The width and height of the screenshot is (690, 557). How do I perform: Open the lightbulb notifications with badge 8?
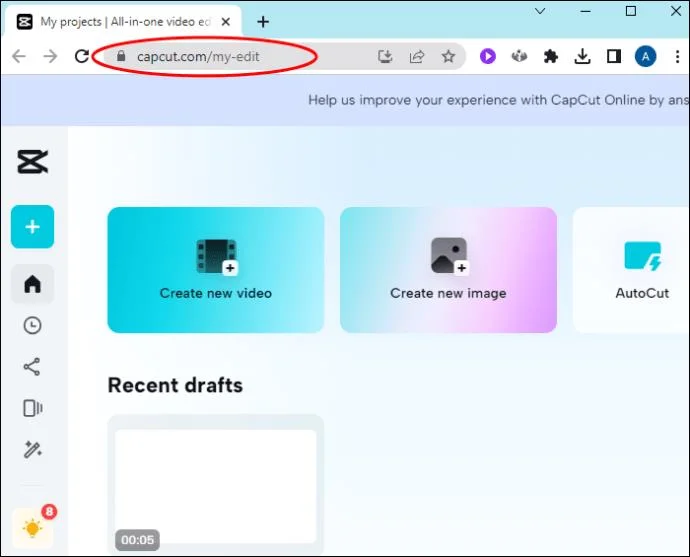coord(33,528)
